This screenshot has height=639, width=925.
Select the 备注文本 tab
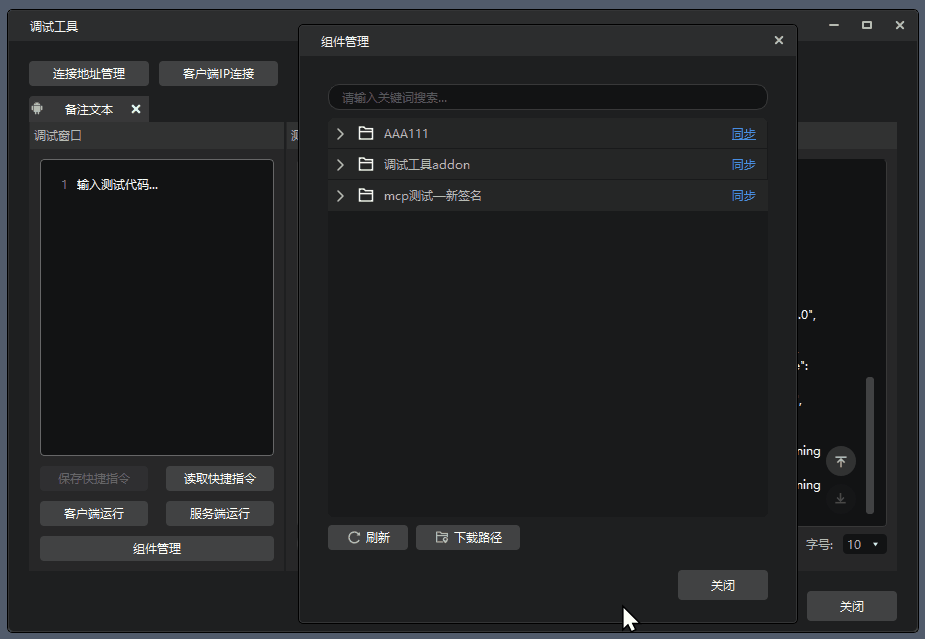[89, 109]
